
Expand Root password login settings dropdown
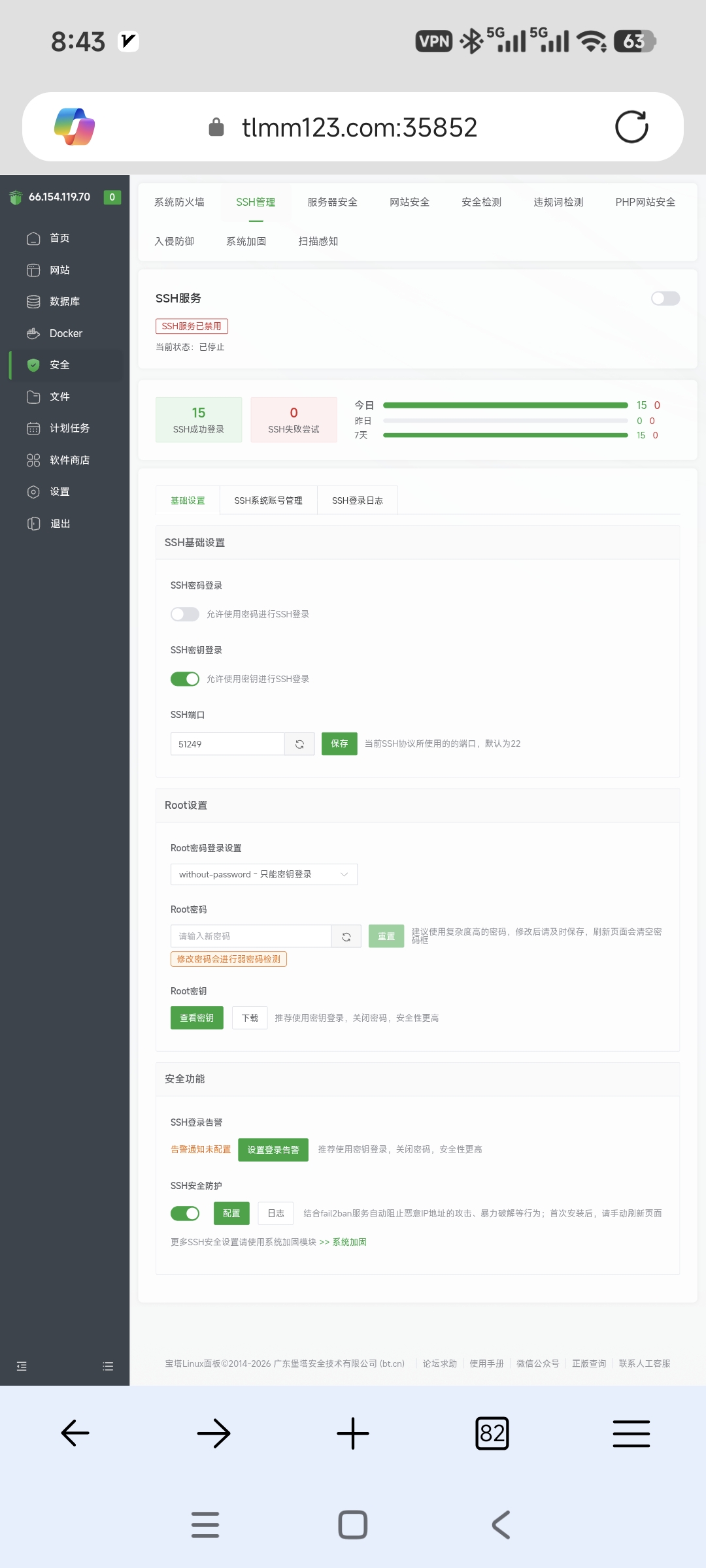pos(263,874)
